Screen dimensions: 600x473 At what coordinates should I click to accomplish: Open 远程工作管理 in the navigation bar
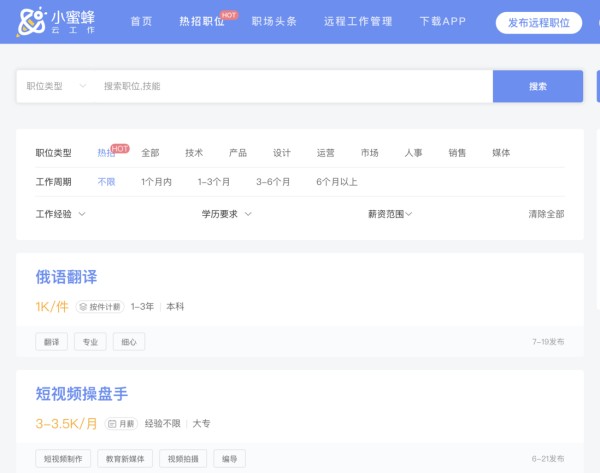click(x=358, y=21)
